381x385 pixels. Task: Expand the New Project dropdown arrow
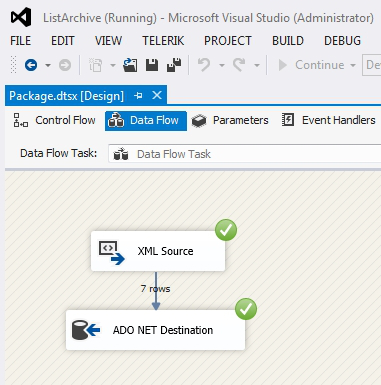click(113, 65)
